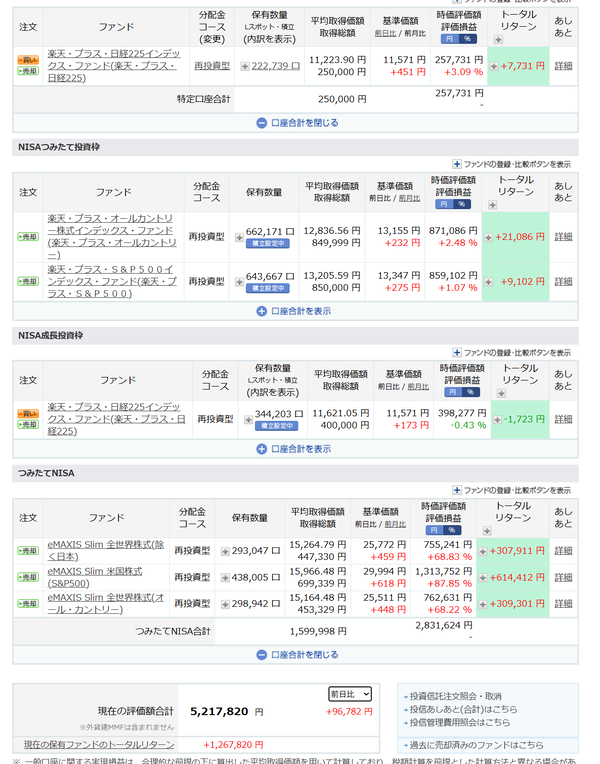Switch つみたてNISA table valuation to %

[x=452, y=530]
